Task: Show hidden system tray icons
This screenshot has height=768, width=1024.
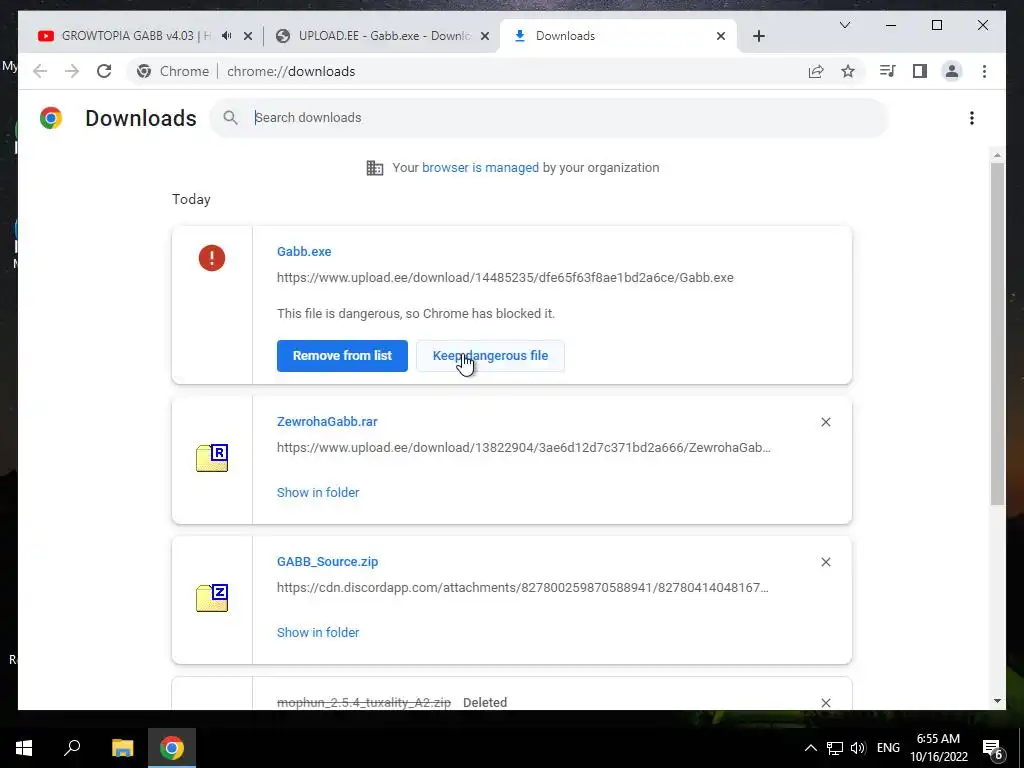Action: 810,748
